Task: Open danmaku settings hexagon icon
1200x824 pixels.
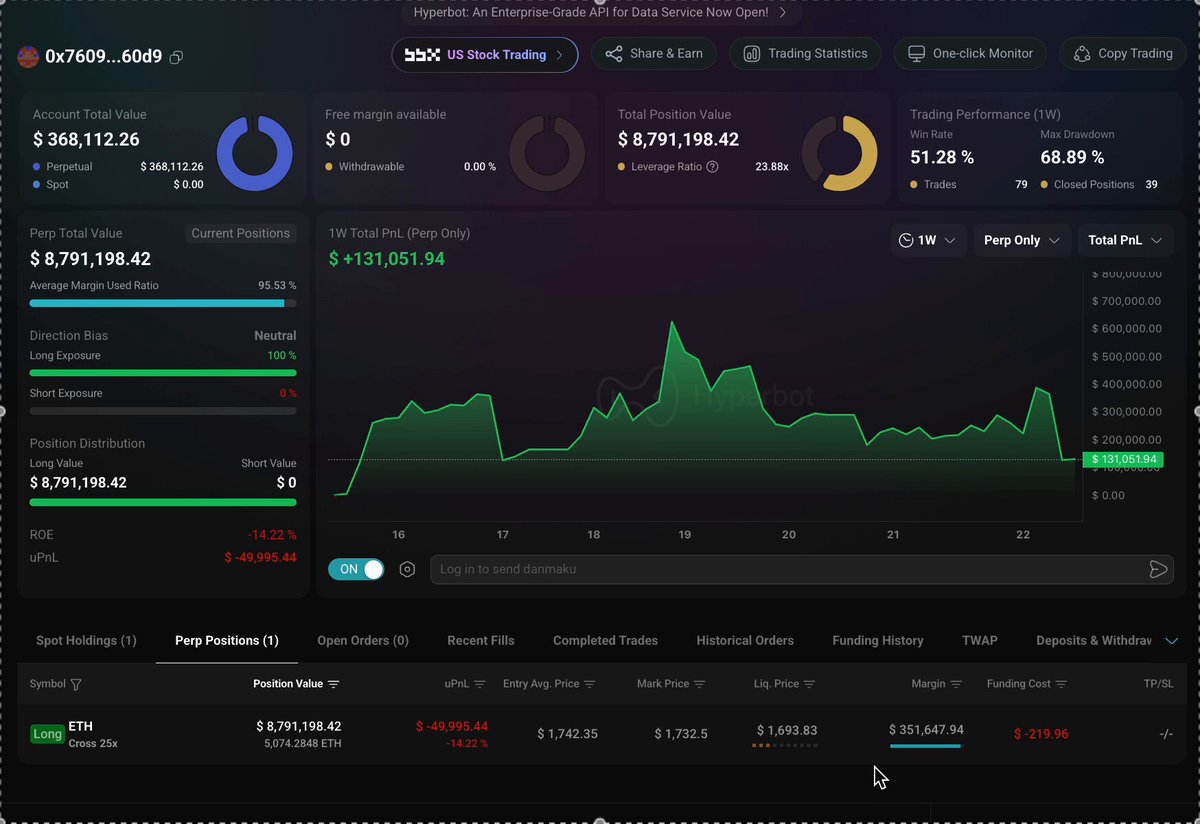Action: (x=407, y=569)
